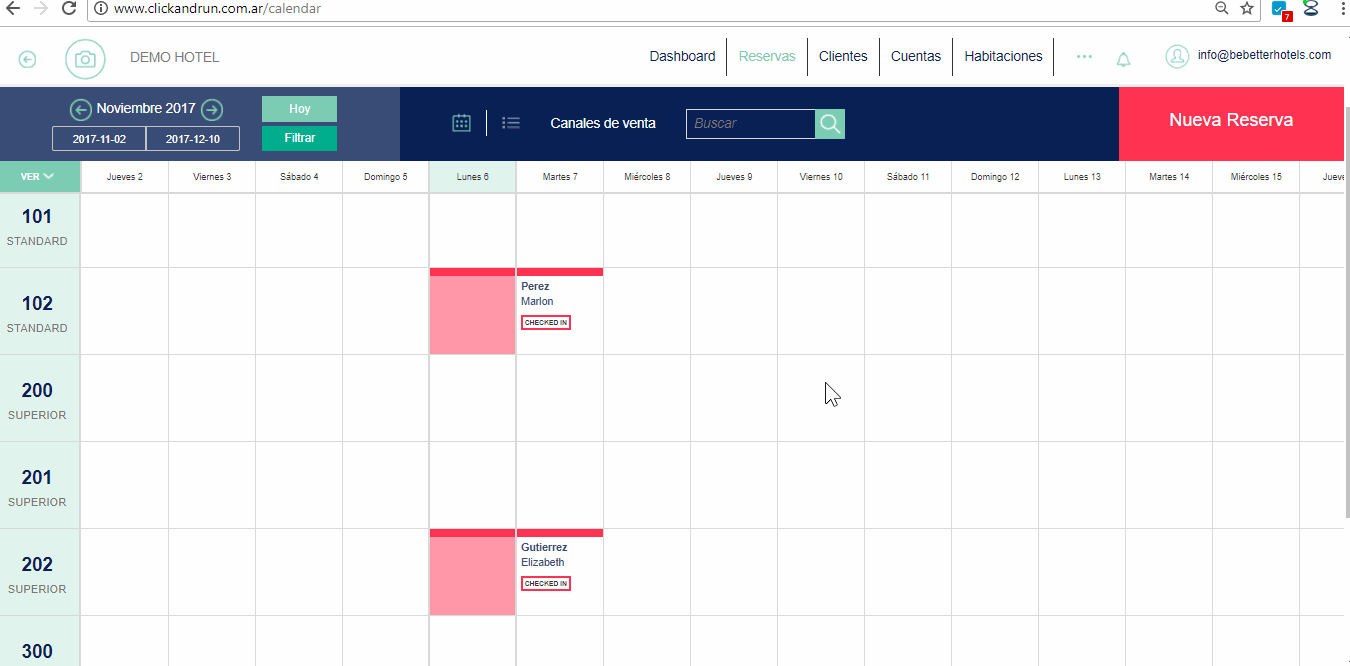Click the end date field 2017-12-10
Image resolution: width=1350 pixels, height=666 pixels.
click(193, 139)
